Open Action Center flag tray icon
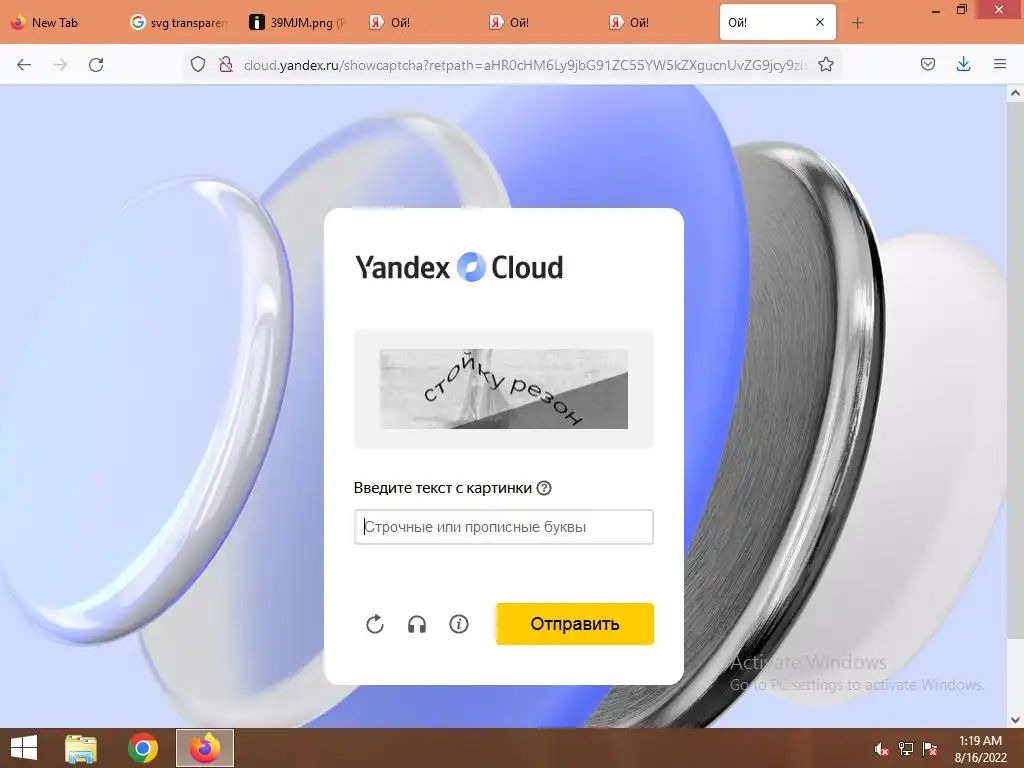Viewport: 1024px width, 768px height. coord(930,749)
